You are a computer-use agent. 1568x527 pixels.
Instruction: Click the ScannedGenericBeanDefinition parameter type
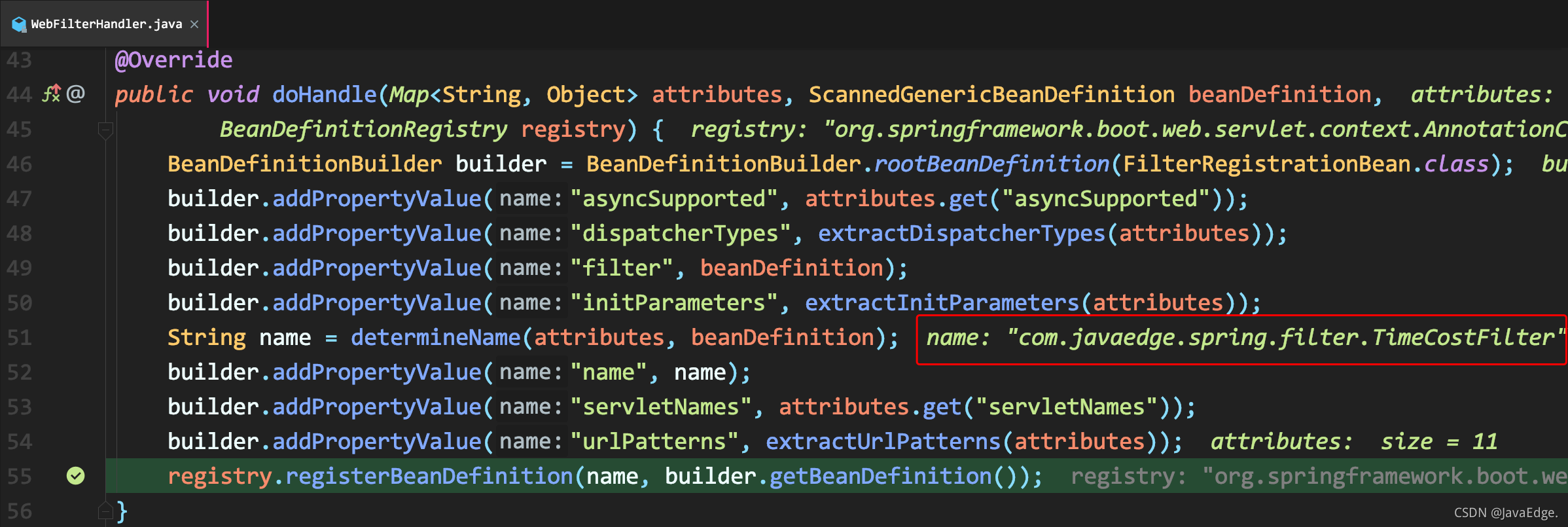(x=991, y=95)
